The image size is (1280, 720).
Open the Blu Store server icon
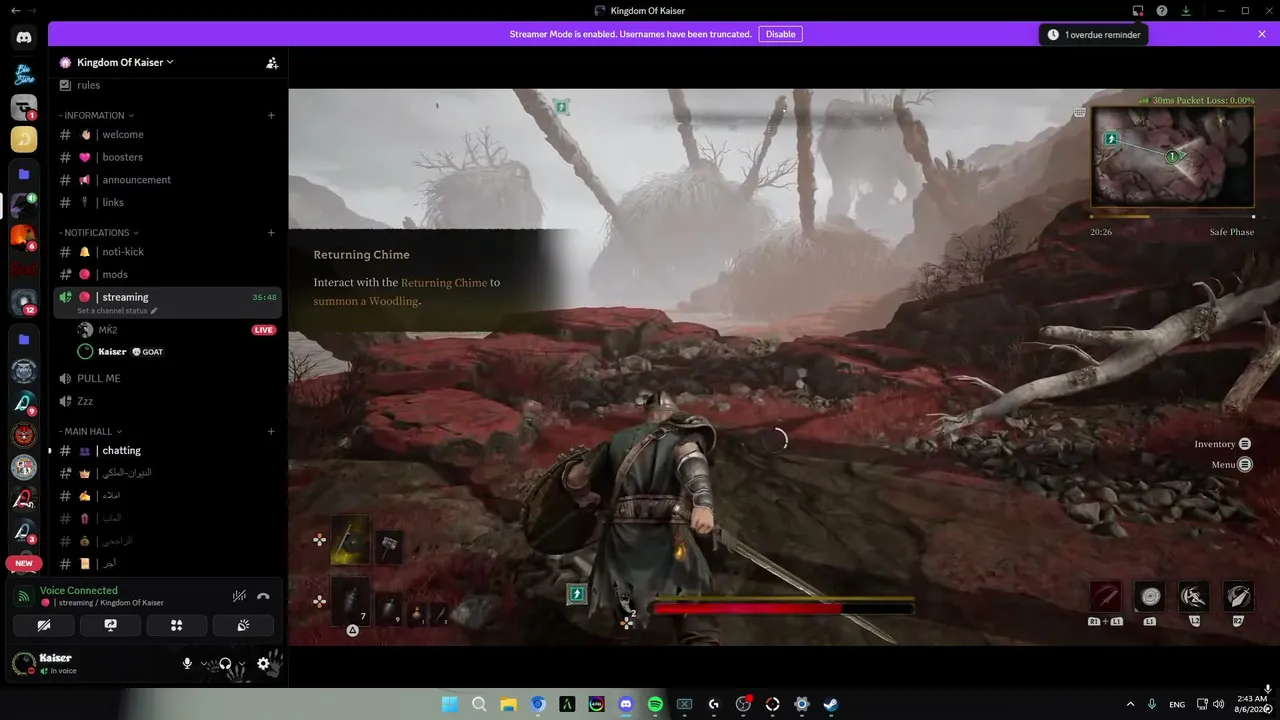[24, 74]
